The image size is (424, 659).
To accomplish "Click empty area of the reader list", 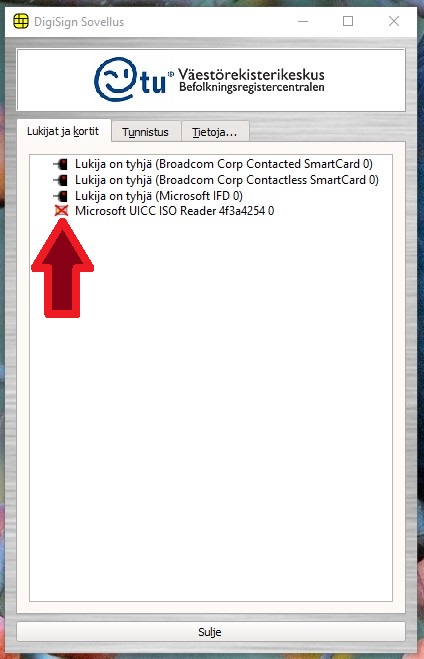I will pos(211,420).
